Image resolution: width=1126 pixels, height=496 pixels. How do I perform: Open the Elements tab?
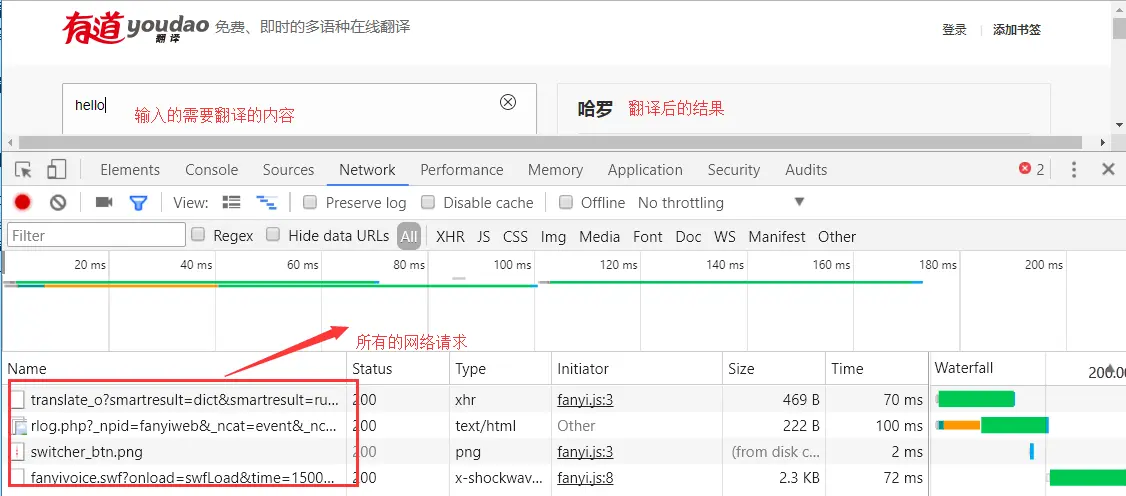tap(130, 170)
